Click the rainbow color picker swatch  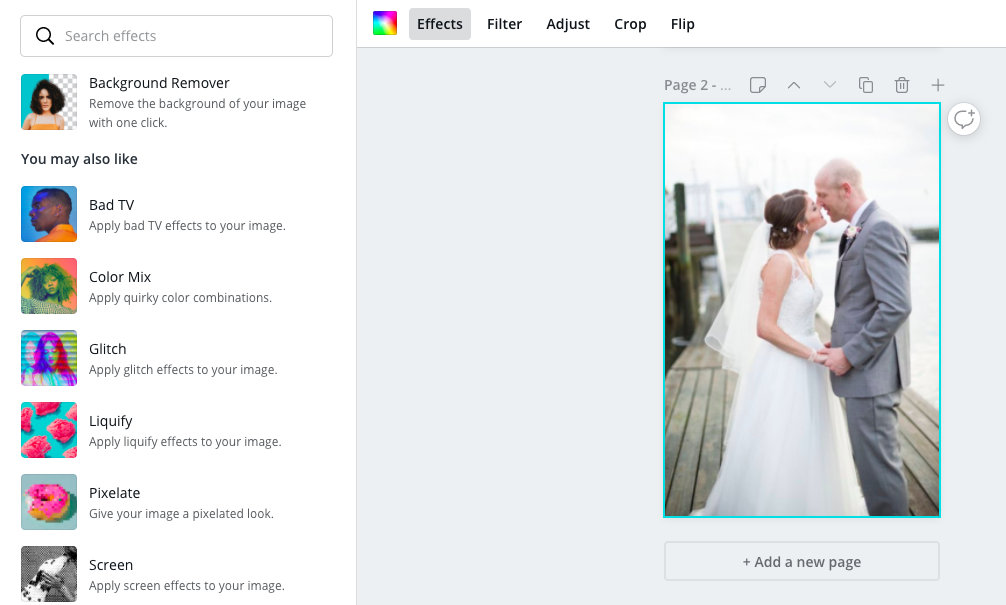[x=385, y=23]
